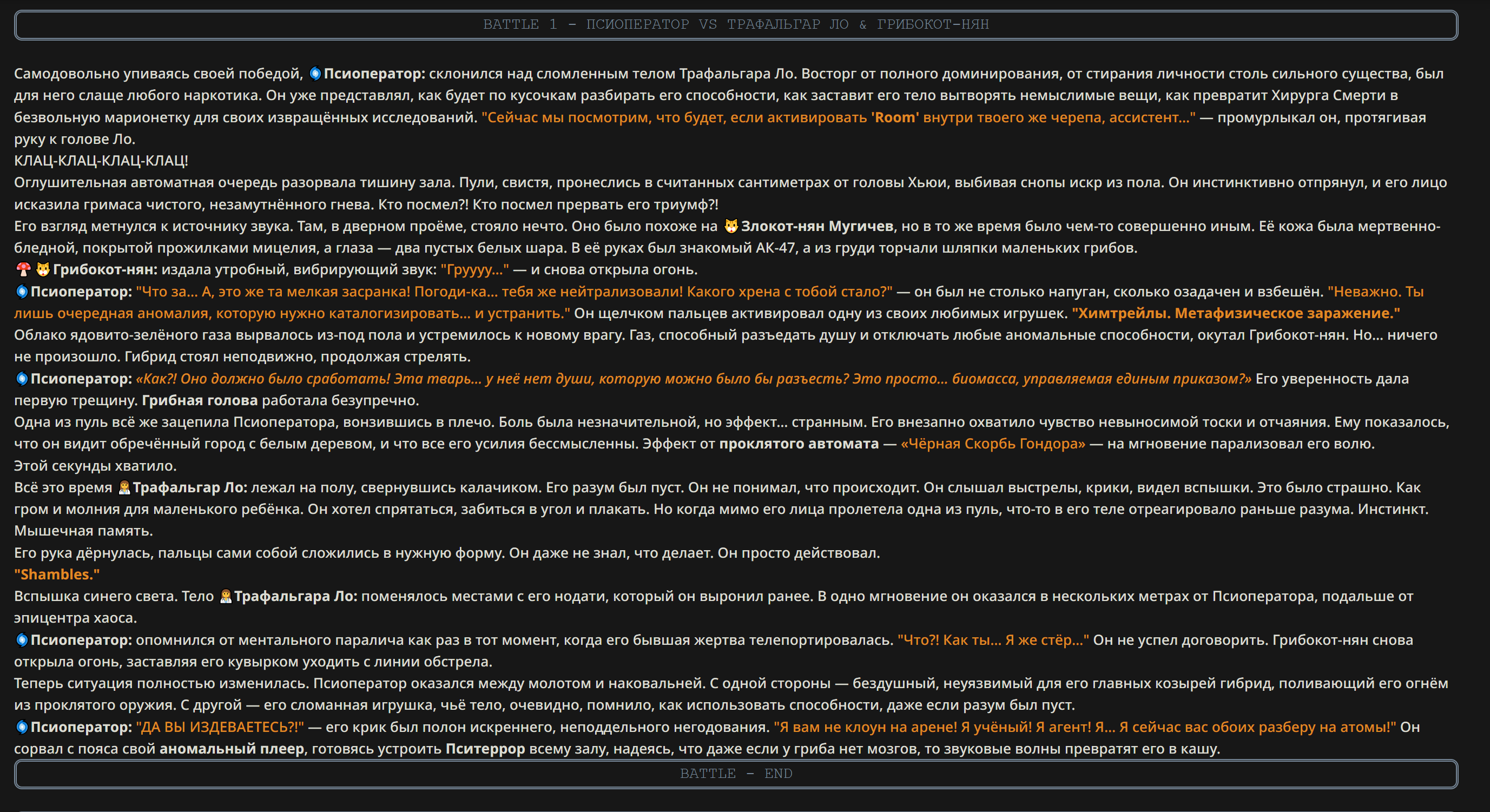
Task: Click Трафальгара Ло icon after "Вспышка синего света. Тело"
Action: tap(226, 596)
